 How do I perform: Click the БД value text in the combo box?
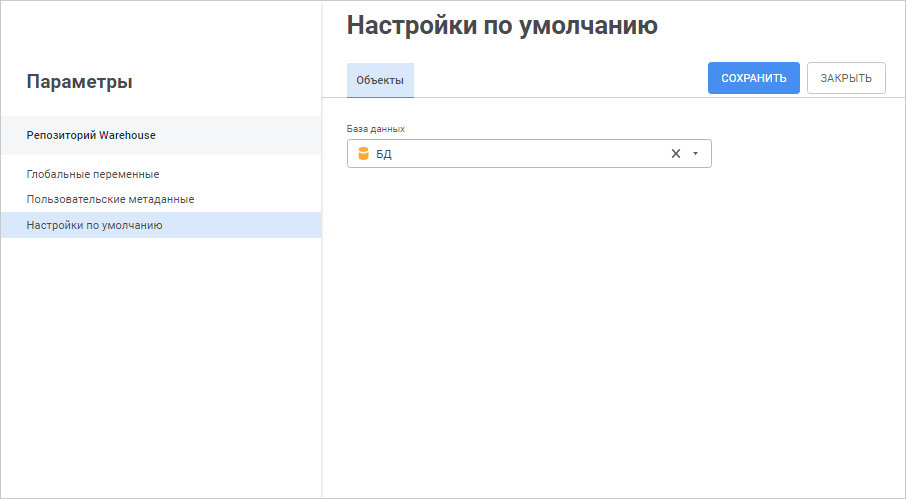point(384,154)
